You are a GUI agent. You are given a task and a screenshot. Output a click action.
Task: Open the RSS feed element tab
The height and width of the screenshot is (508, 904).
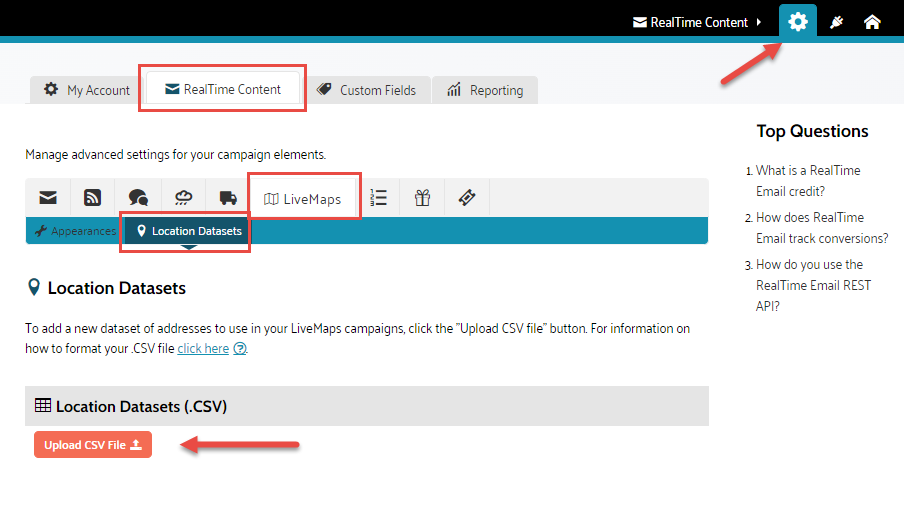(x=93, y=198)
